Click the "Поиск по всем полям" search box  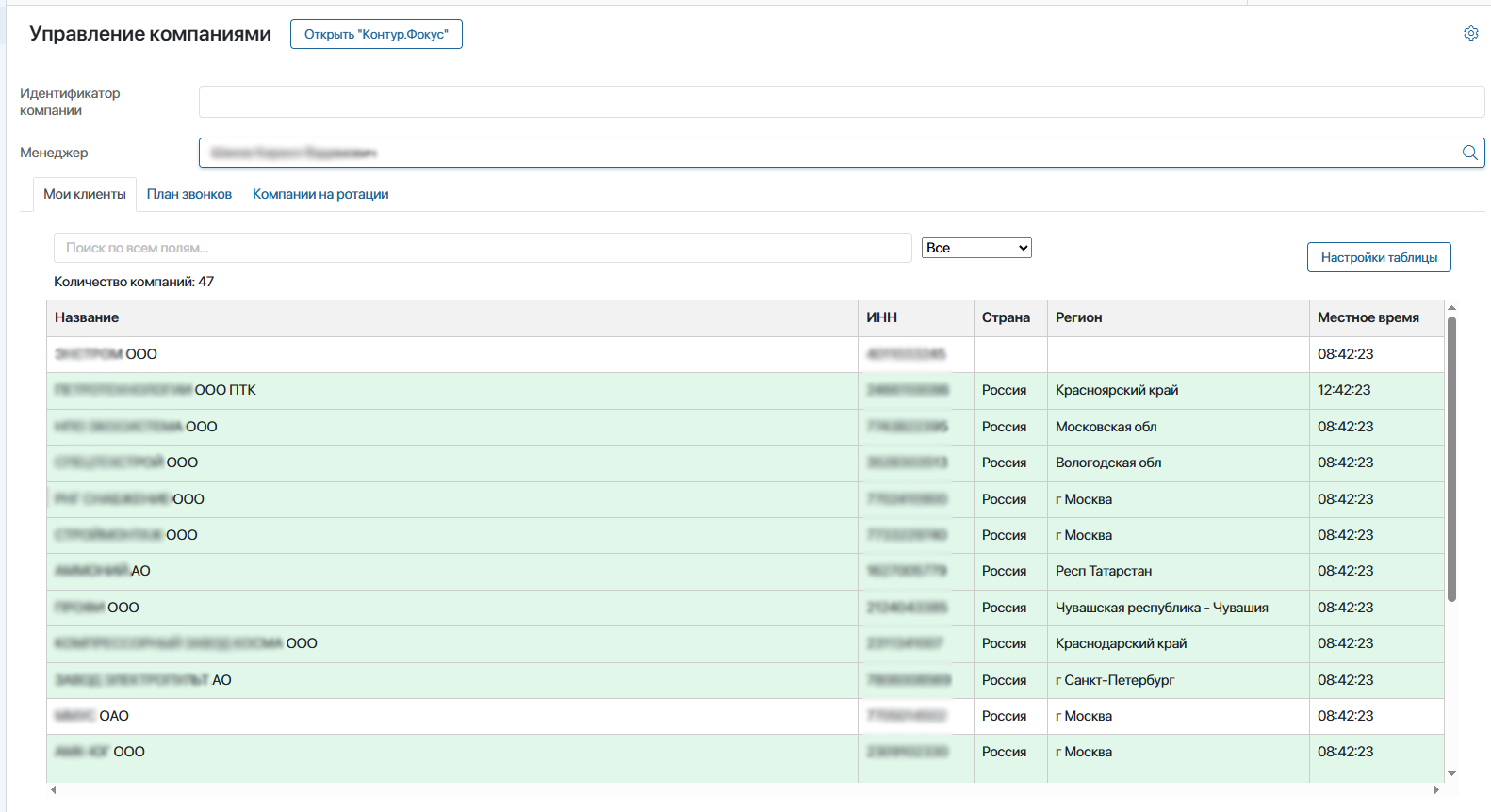483,248
